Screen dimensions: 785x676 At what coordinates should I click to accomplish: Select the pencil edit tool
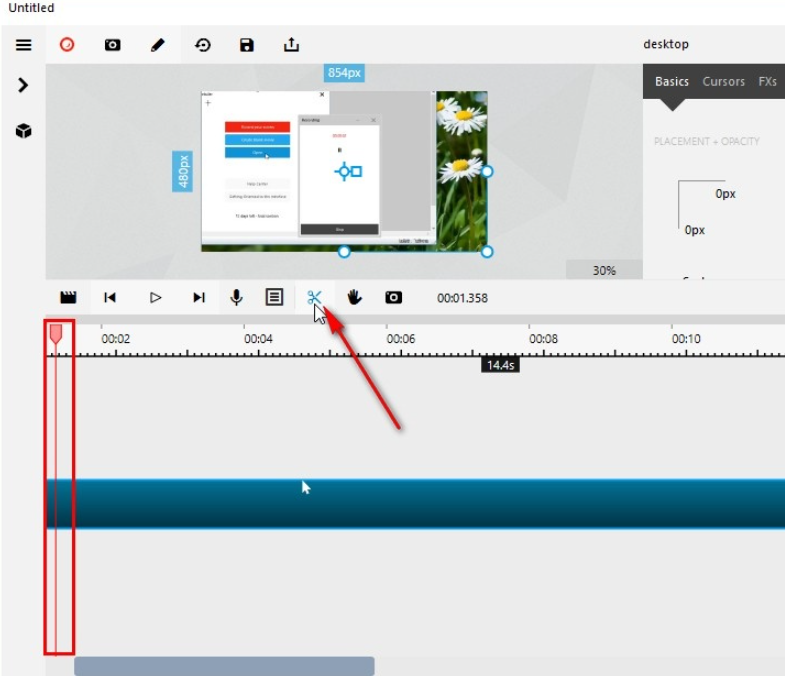coord(157,45)
